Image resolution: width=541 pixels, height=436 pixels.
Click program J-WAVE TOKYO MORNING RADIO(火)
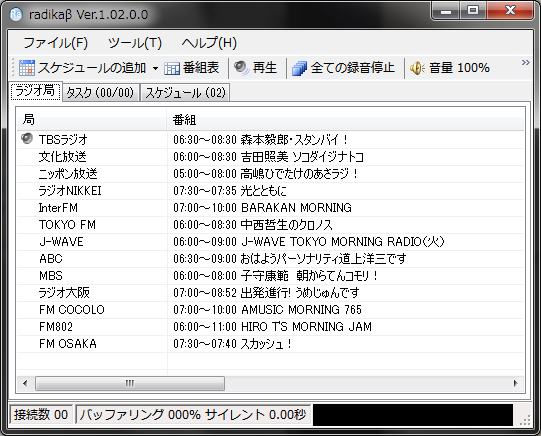pos(343,241)
